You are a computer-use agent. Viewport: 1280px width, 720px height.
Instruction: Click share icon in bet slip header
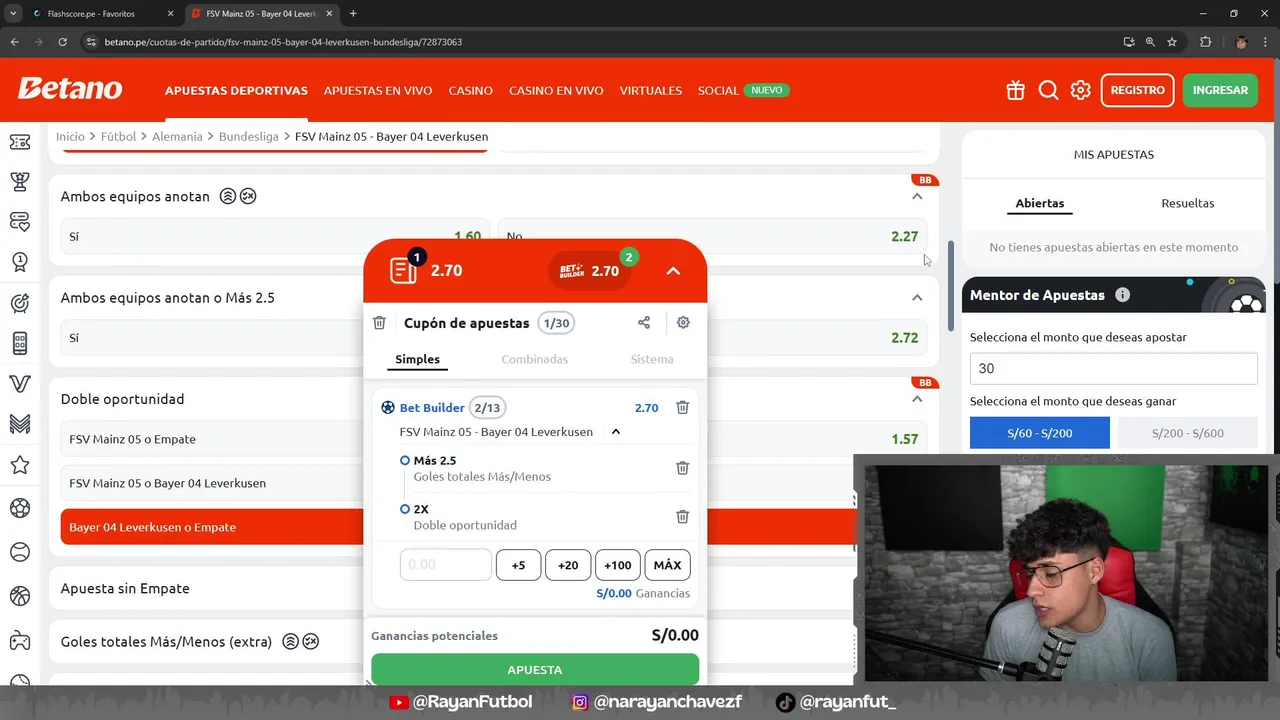pos(644,322)
